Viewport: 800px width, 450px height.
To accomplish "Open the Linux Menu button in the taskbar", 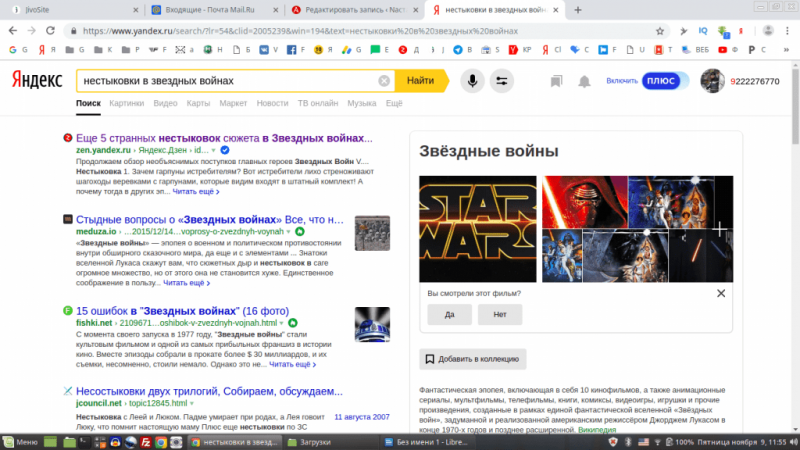I will (x=20, y=442).
